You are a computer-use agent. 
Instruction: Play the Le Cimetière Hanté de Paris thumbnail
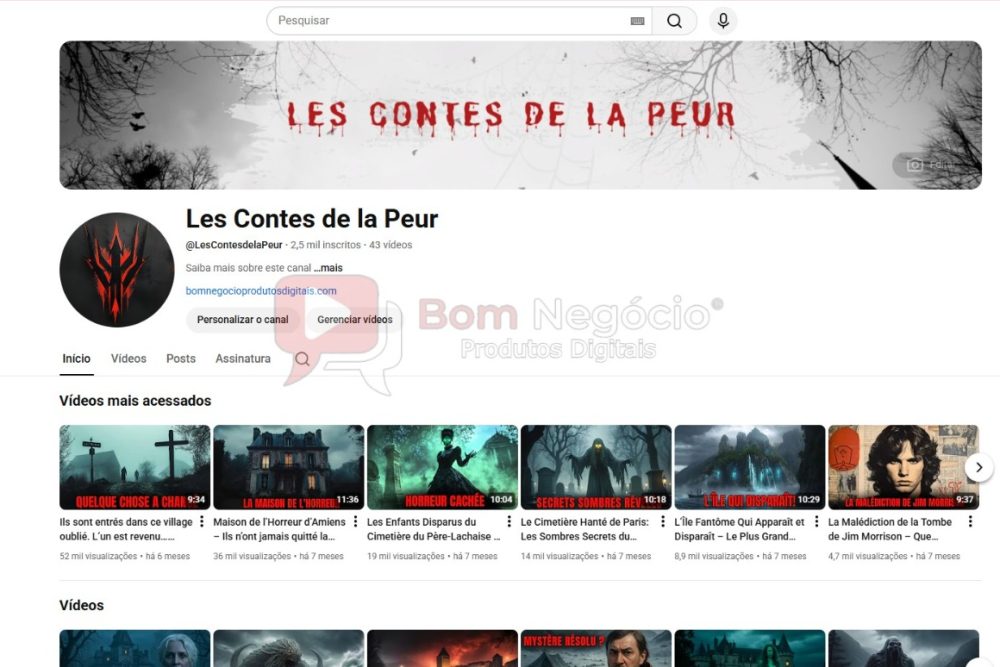coord(595,466)
